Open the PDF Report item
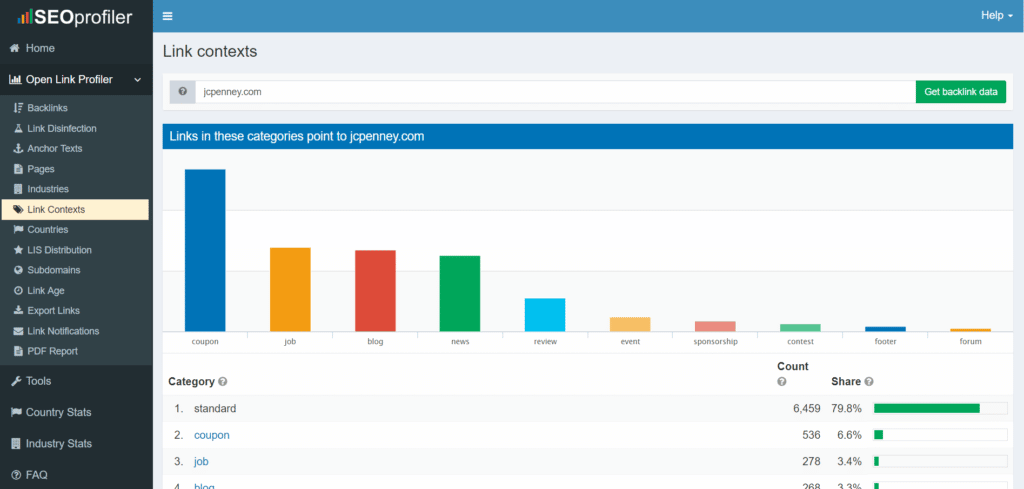 click(52, 351)
